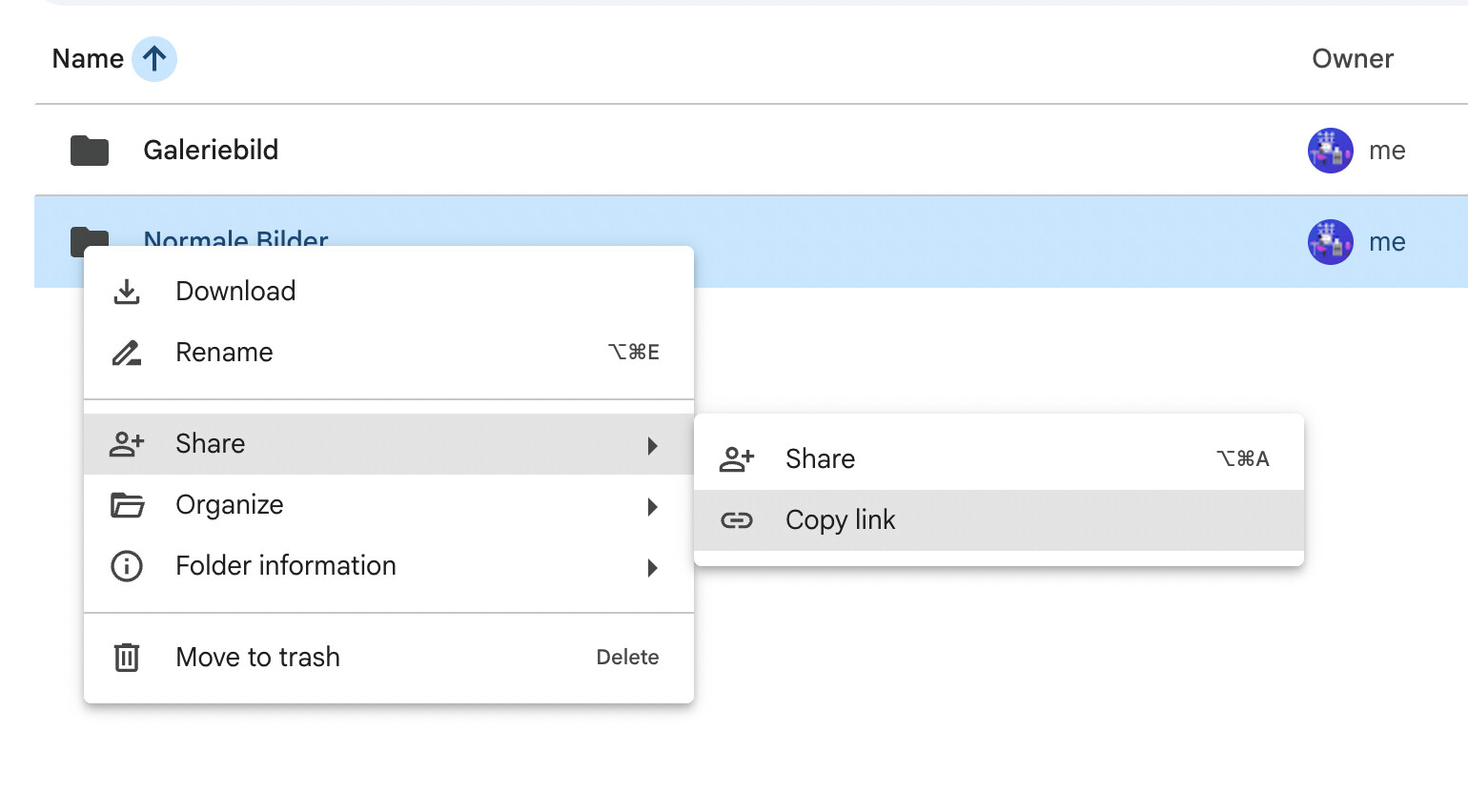Expand the Folder information submenu arrow

click(653, 568)
